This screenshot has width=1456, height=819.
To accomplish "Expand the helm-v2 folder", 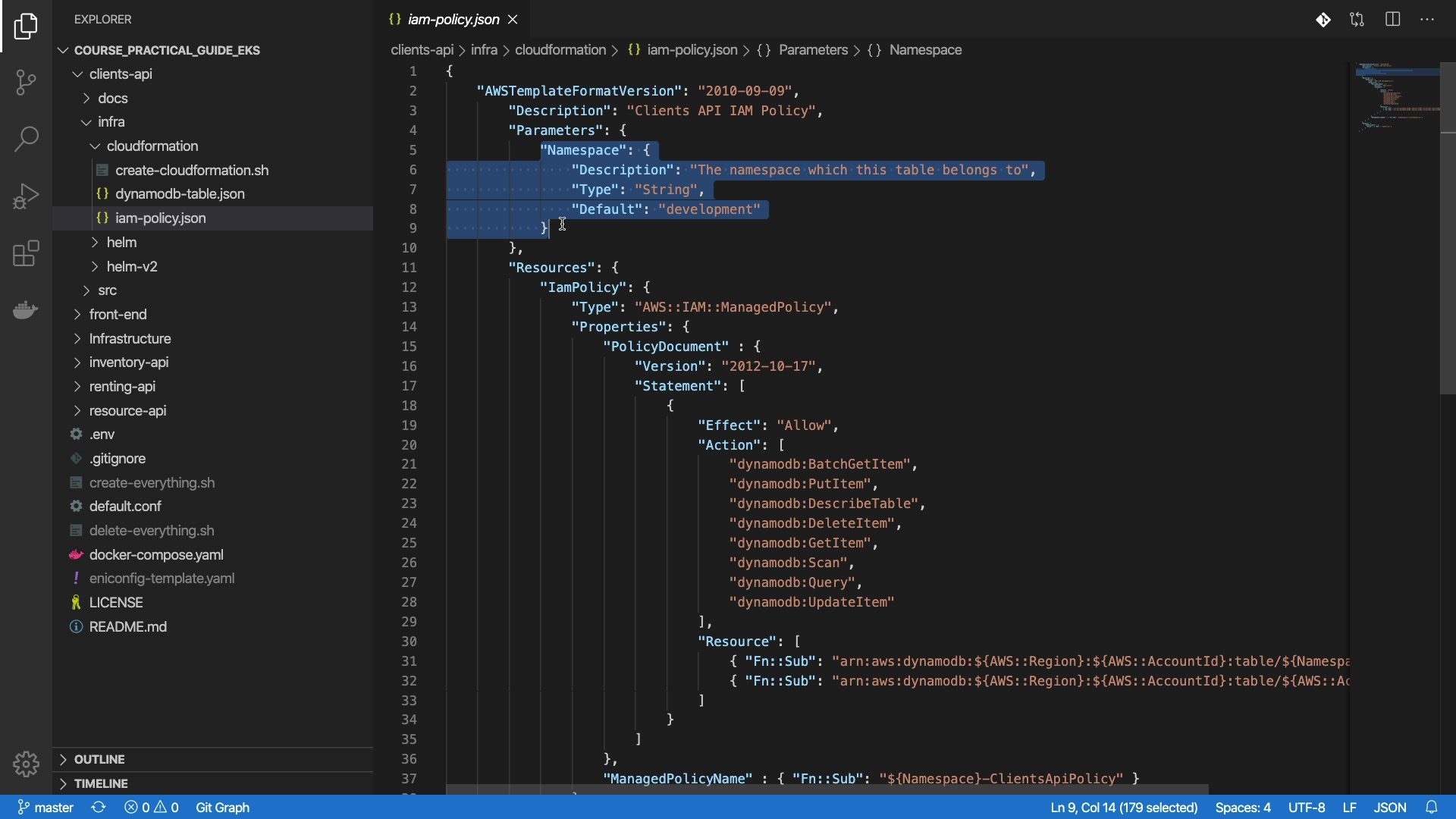I will click(132, 267).
